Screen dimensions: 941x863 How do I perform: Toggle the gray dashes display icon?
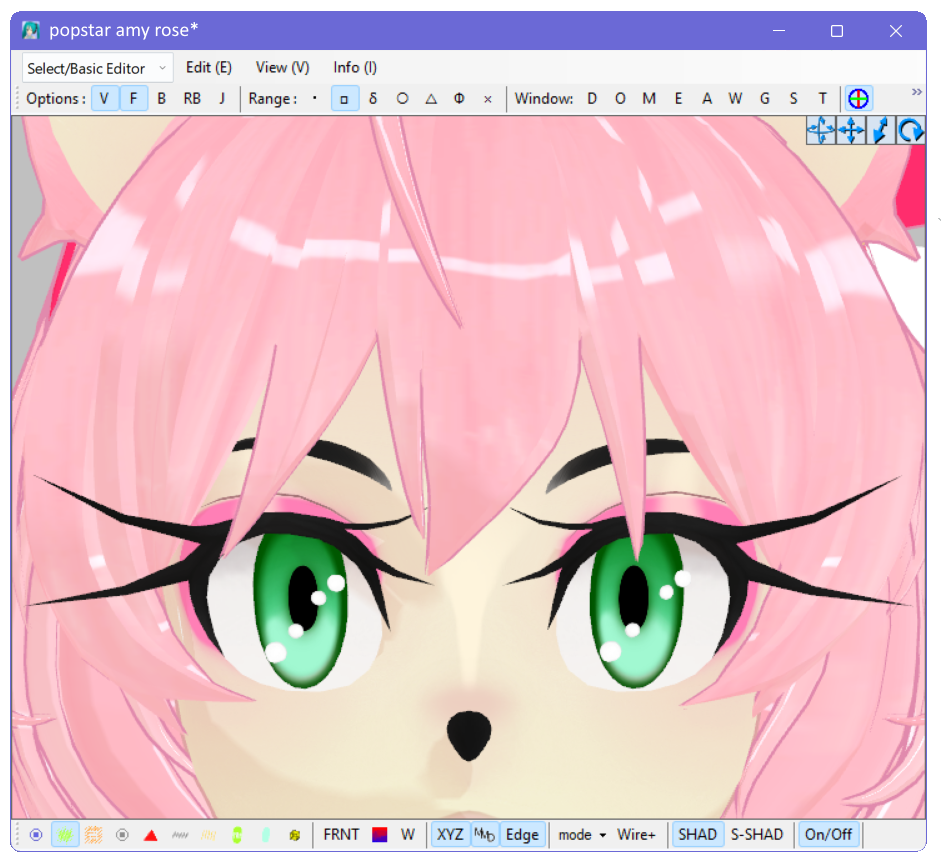pos(180,835)
